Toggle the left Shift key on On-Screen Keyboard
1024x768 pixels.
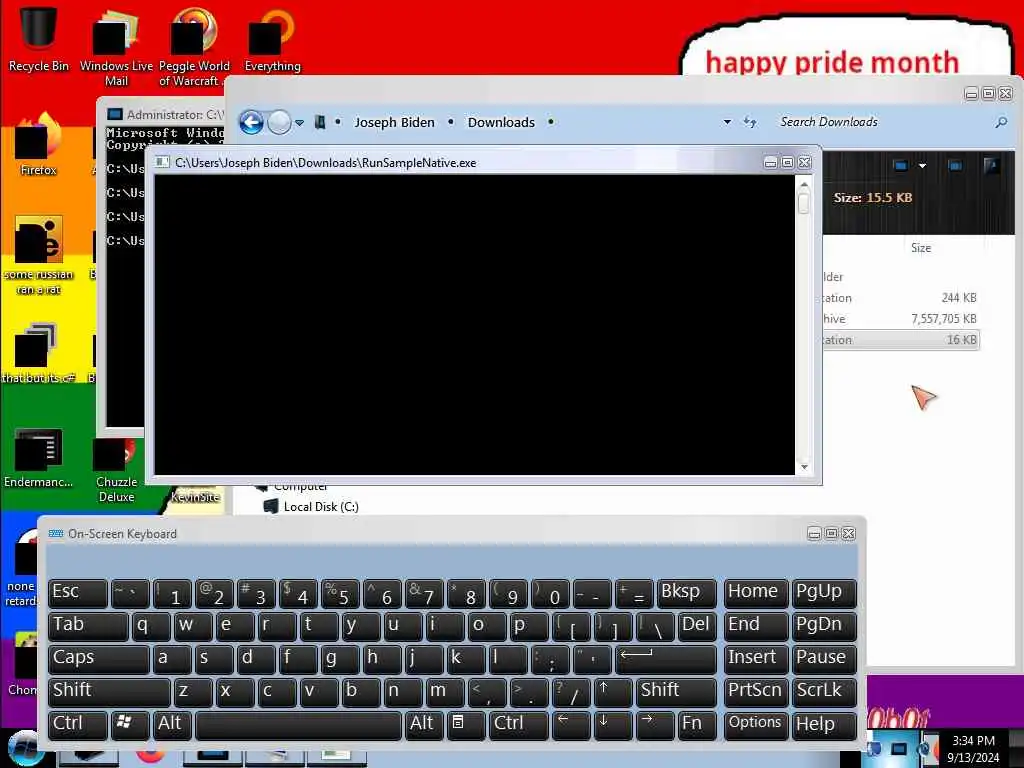click(x=109, y=692)
